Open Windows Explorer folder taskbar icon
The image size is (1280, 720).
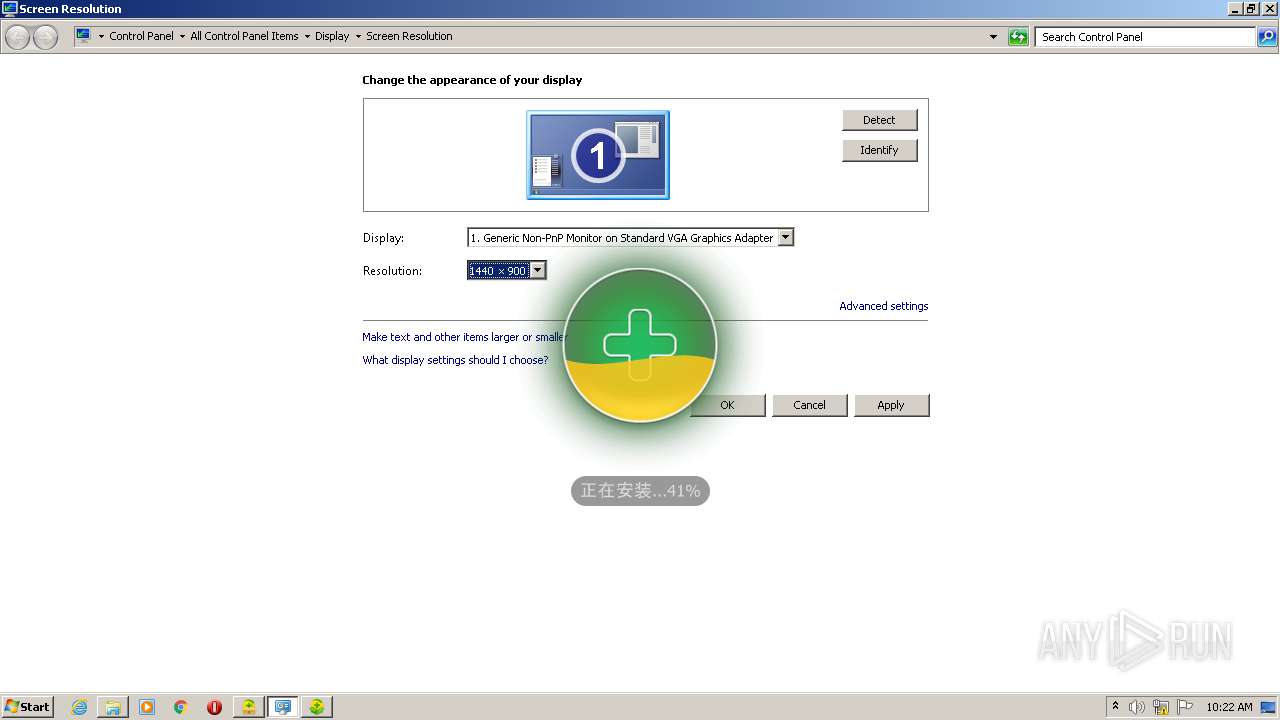pyautogui.click(x=113, y=707)
